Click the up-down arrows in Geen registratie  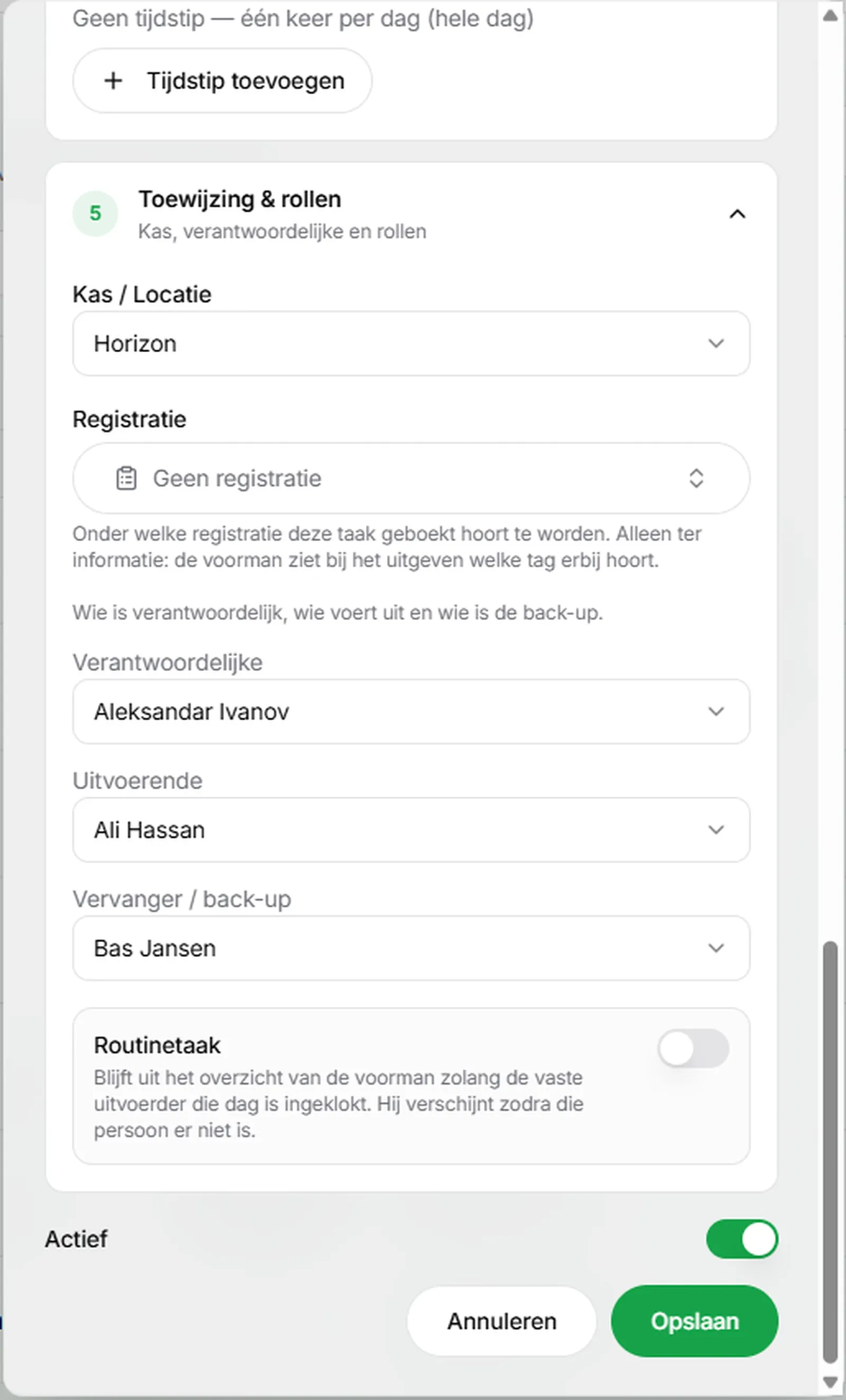coord(696,479)
